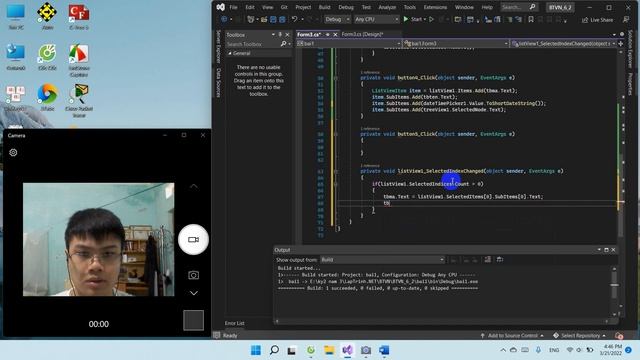The height and width of the screenshot is (360, 640).
Task: Toggle word wrap in the Output window
Action: coord(500,260)
